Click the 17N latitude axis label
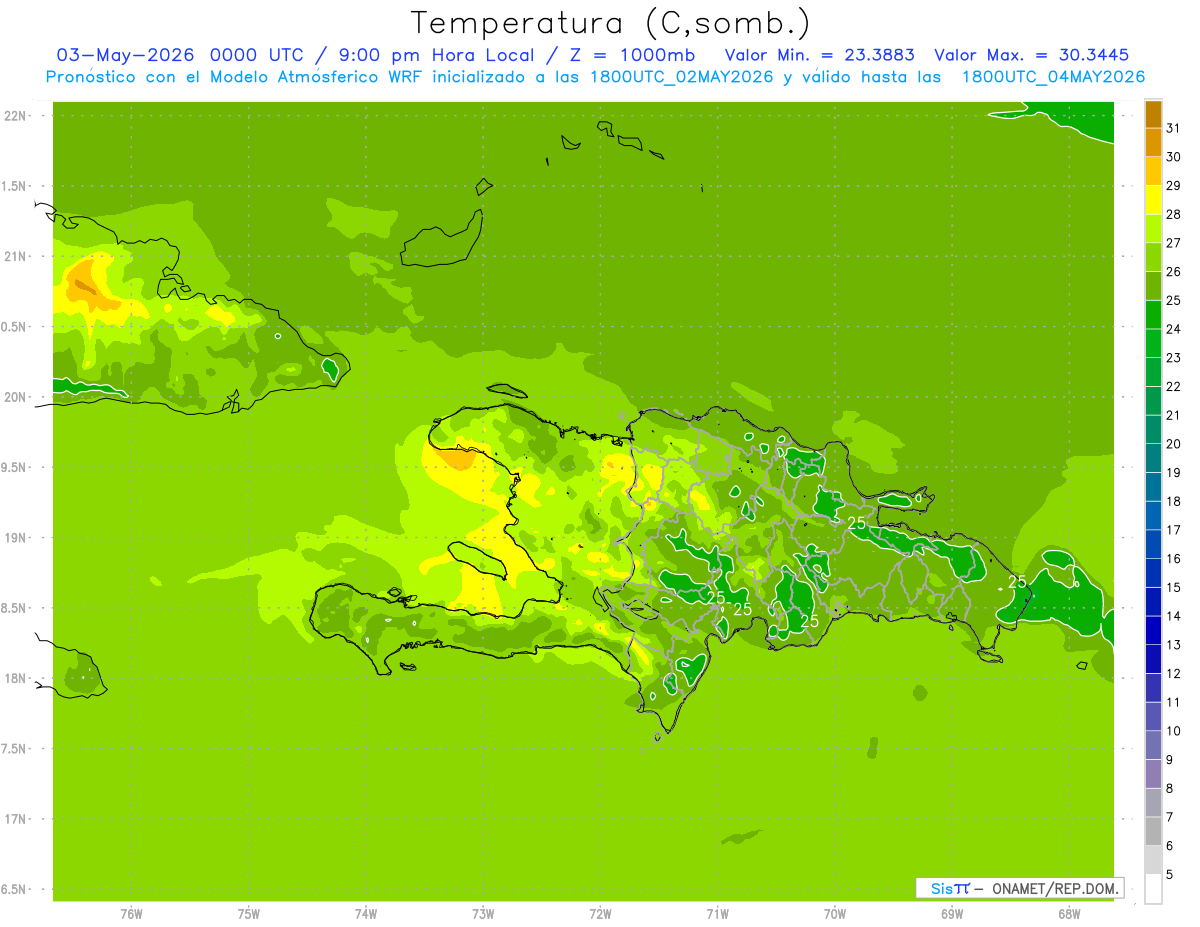1200x927 pixels. point(16,819)
